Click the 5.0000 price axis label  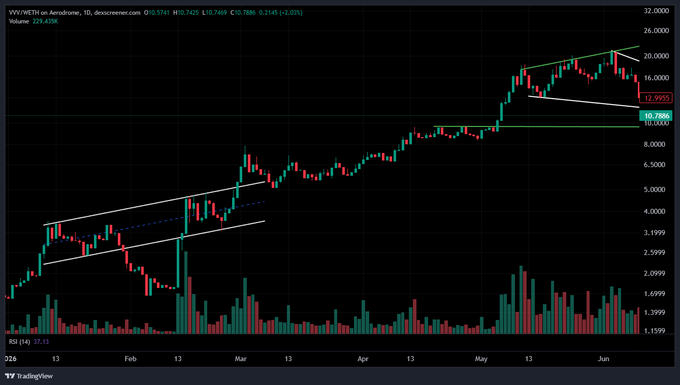pyautogui.click(x=654, y=189)
